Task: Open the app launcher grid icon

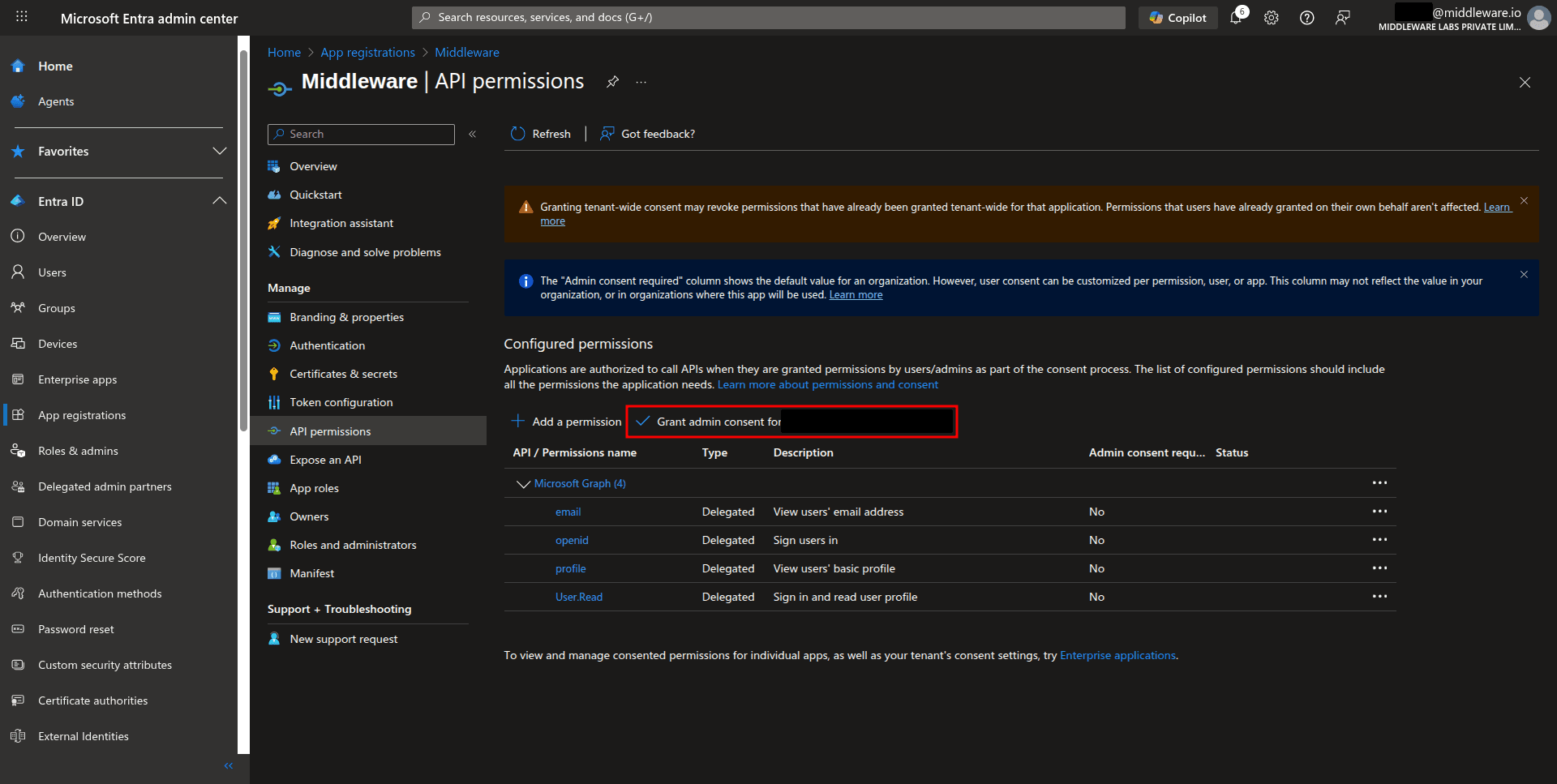Action: (x=21, y=17)
